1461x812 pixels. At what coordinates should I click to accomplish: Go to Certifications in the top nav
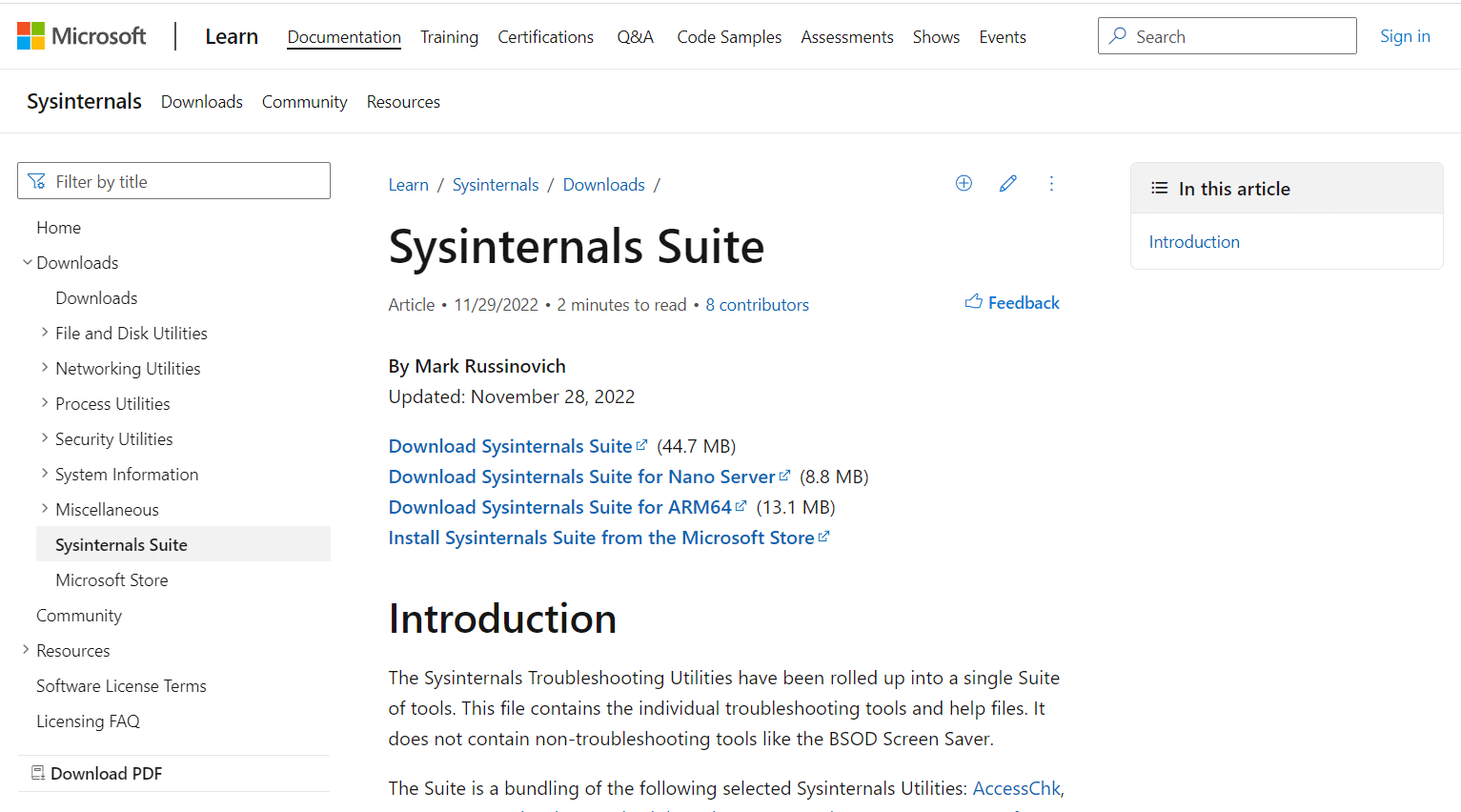[x=545, y=36]
